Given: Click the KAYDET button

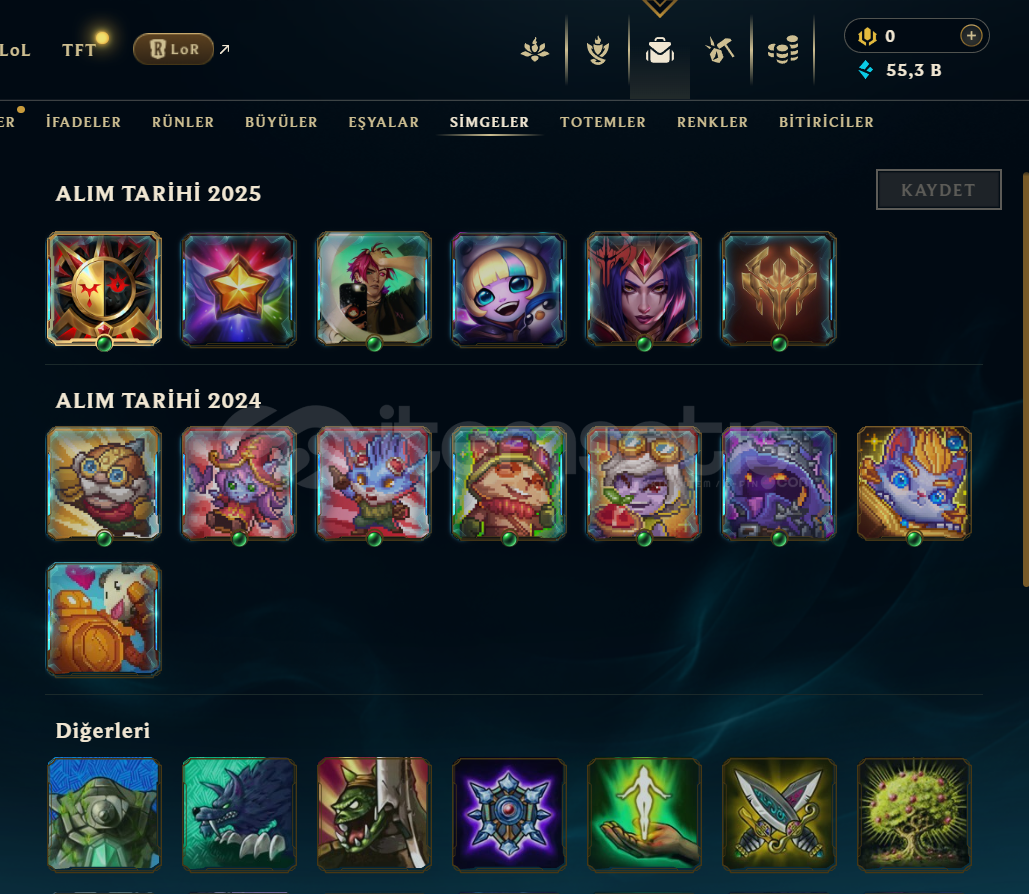Looking at the screenshot, I should tap(938, 190).
